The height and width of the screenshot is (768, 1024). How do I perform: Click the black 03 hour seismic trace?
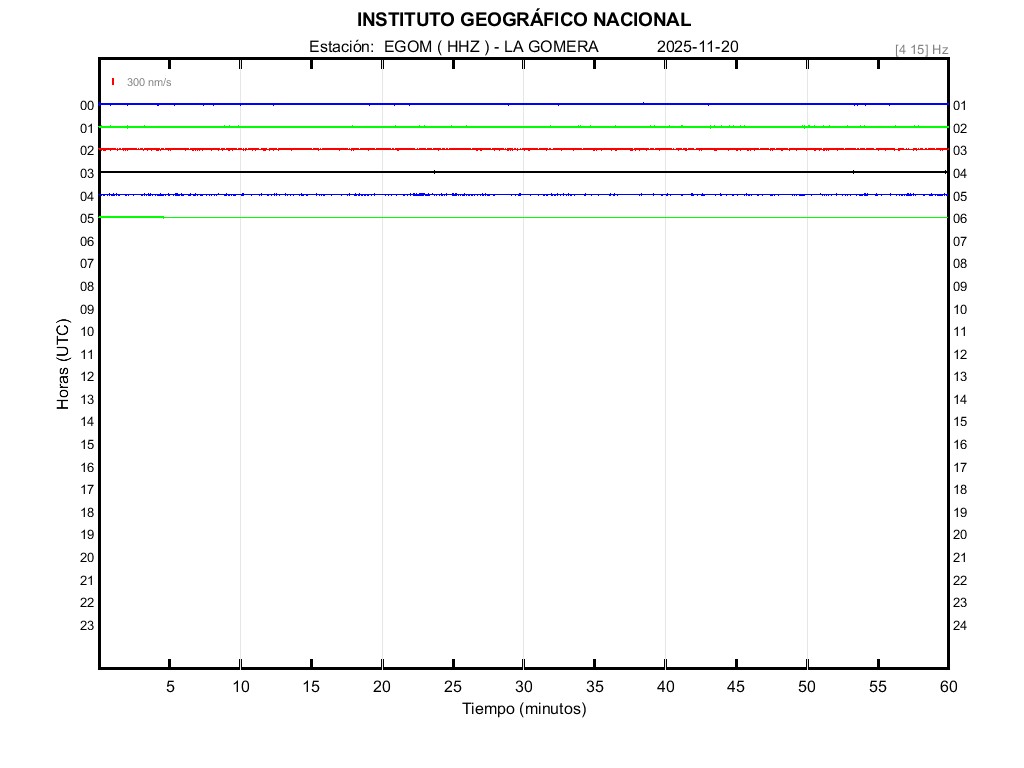pyautogui.click(x=520, y=172)
